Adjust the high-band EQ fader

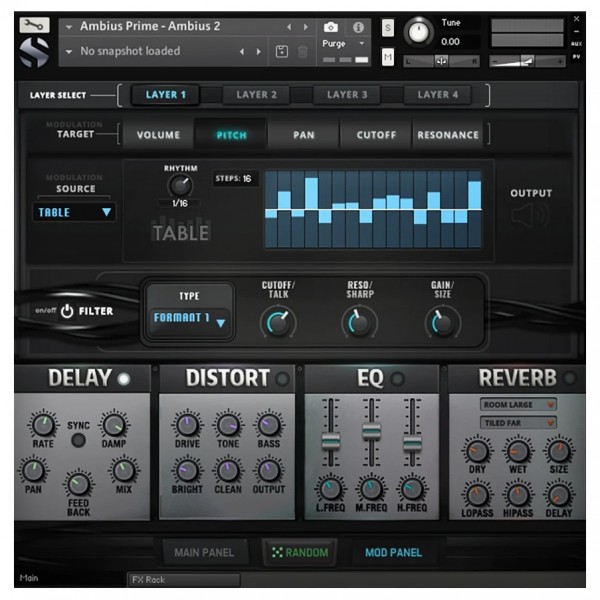click(412, 444)
